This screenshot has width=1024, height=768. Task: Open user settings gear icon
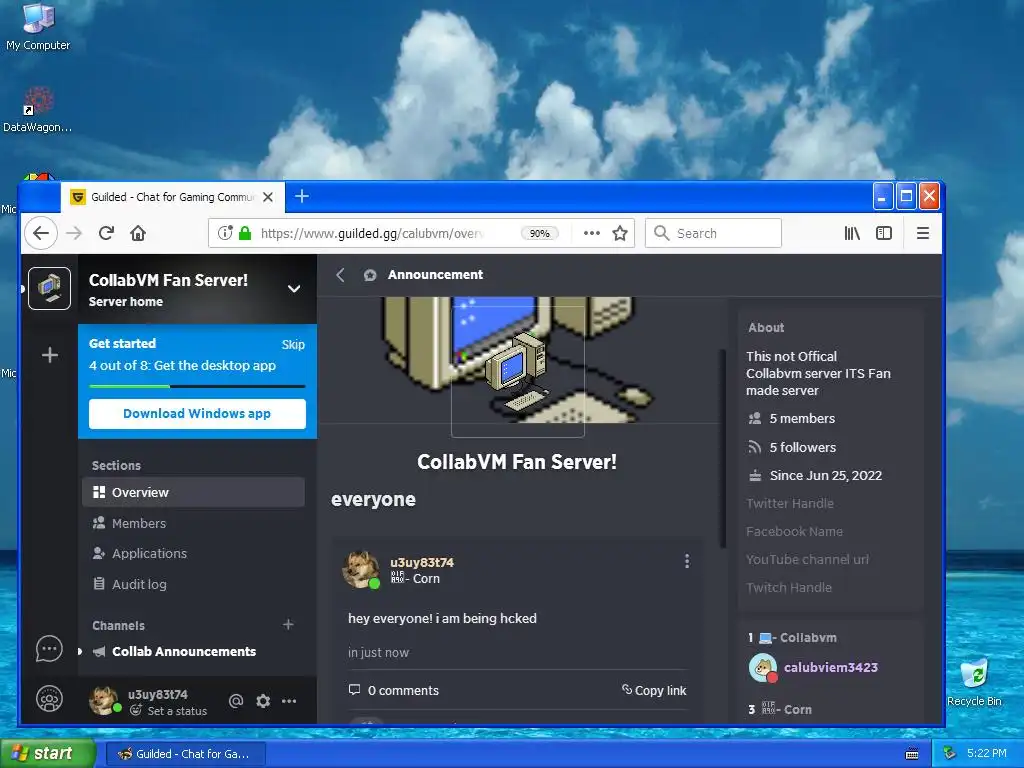(263, 701)
